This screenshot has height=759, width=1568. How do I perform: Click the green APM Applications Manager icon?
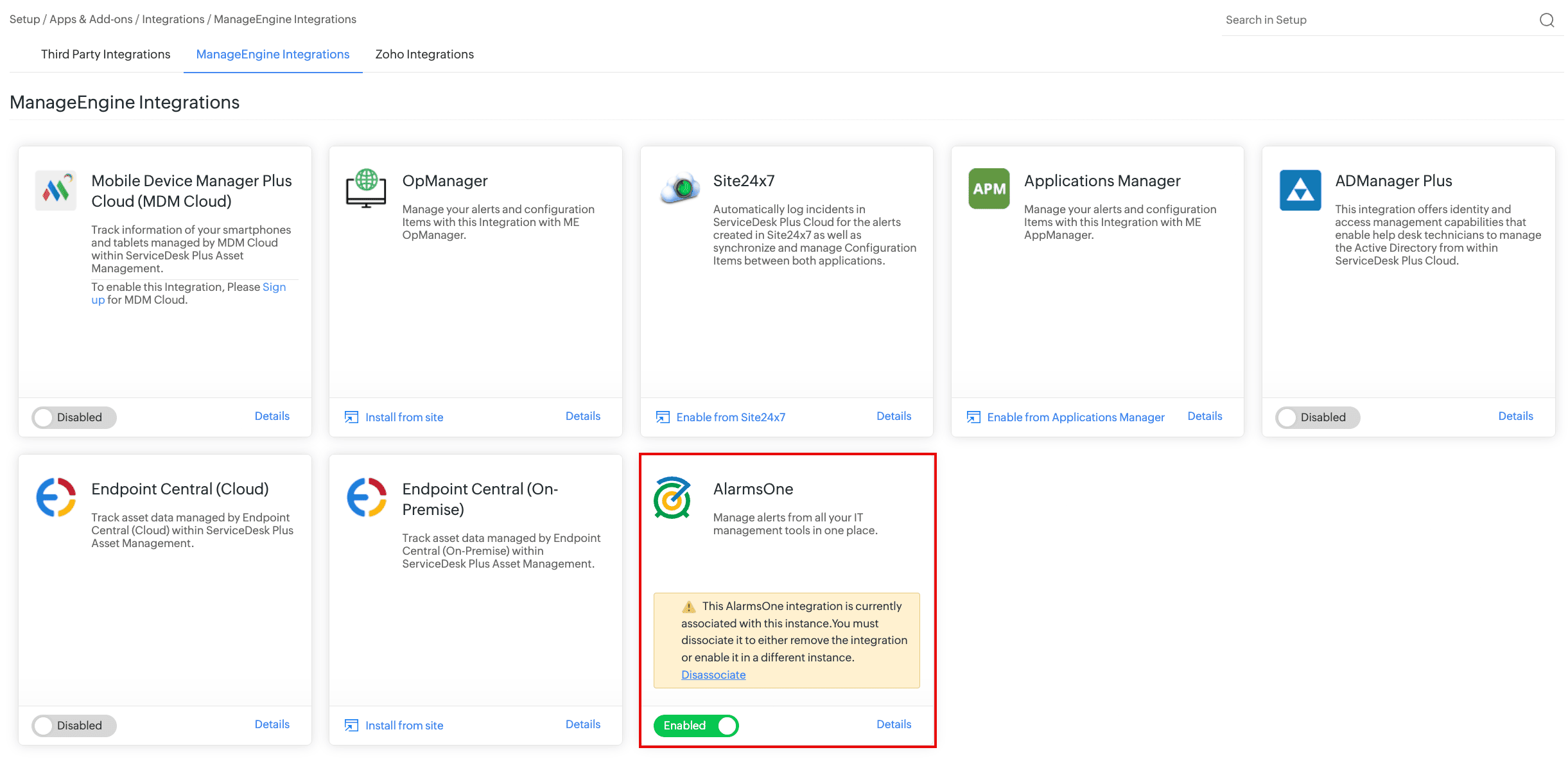989,189
